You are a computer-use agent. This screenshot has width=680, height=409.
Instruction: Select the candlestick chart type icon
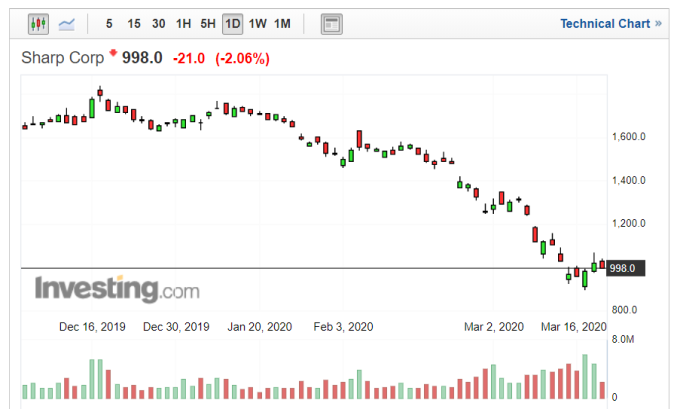(x=38, y=24)
